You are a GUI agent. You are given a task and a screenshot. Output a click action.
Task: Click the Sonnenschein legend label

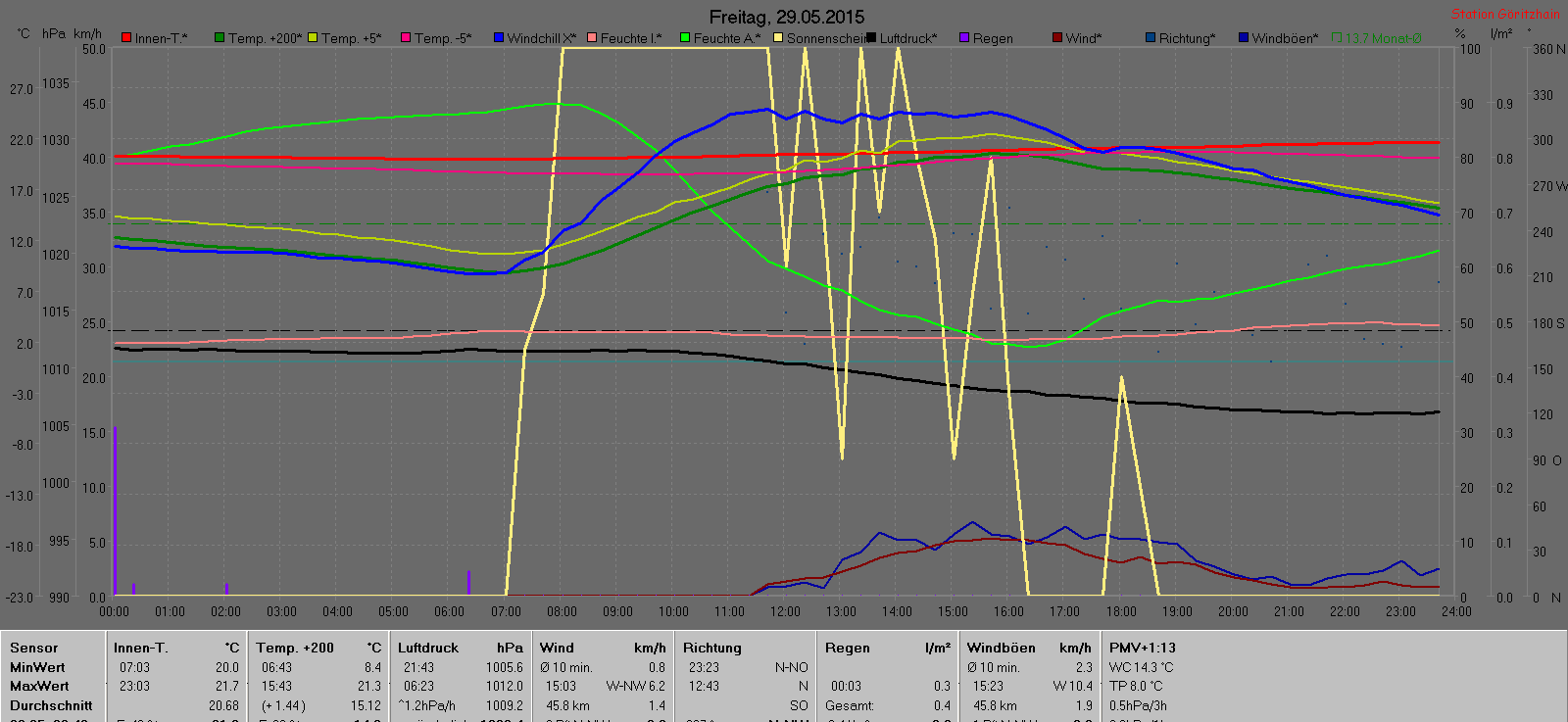826,38
